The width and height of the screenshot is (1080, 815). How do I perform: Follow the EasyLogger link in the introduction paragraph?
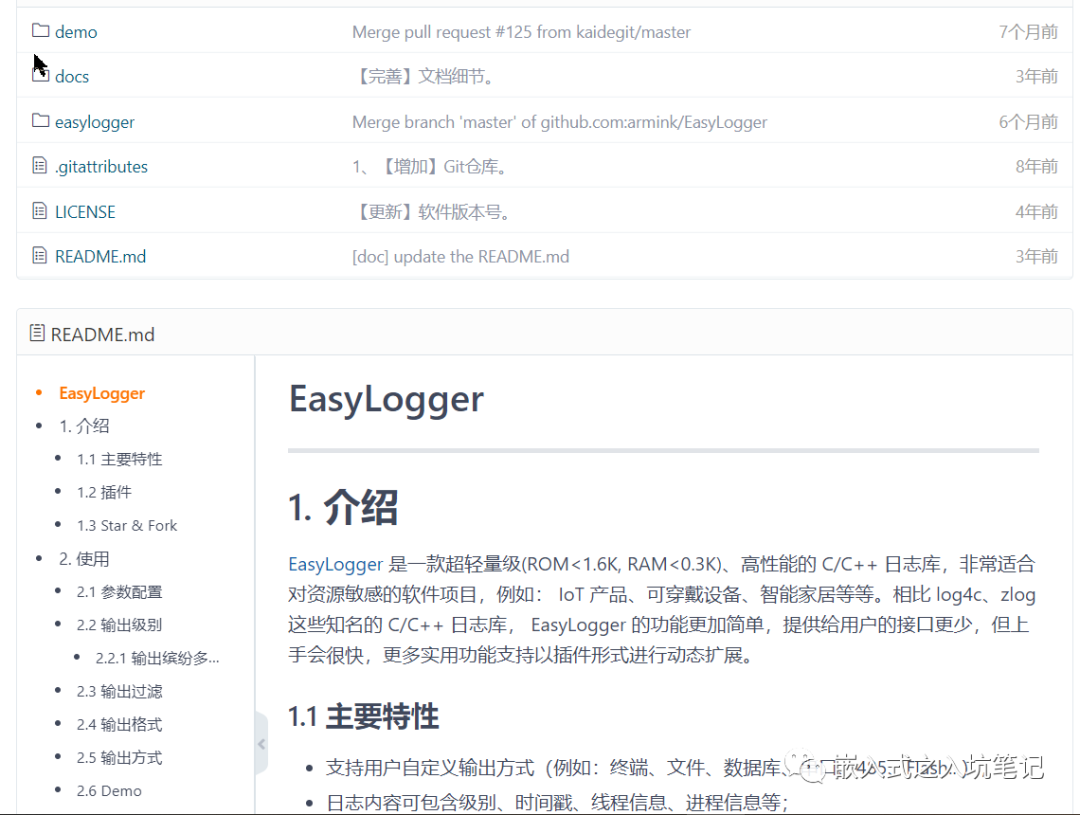point(335,564)
